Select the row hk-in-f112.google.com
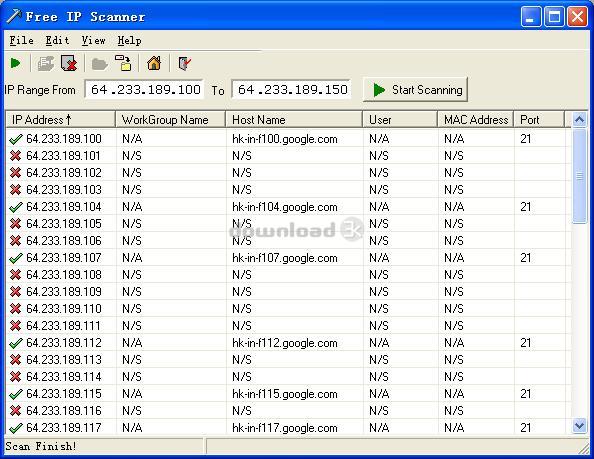594x459 pixels. click(288, 343)
